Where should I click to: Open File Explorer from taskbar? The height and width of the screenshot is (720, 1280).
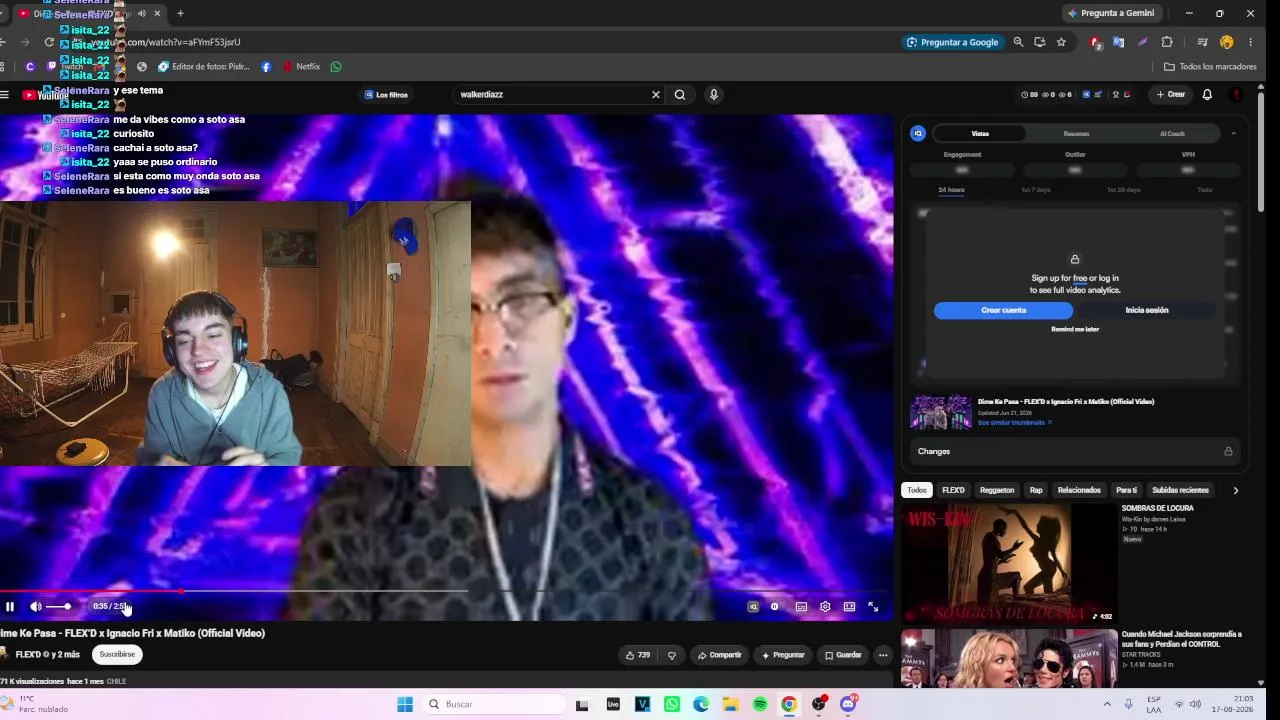(x=730, y=705)
